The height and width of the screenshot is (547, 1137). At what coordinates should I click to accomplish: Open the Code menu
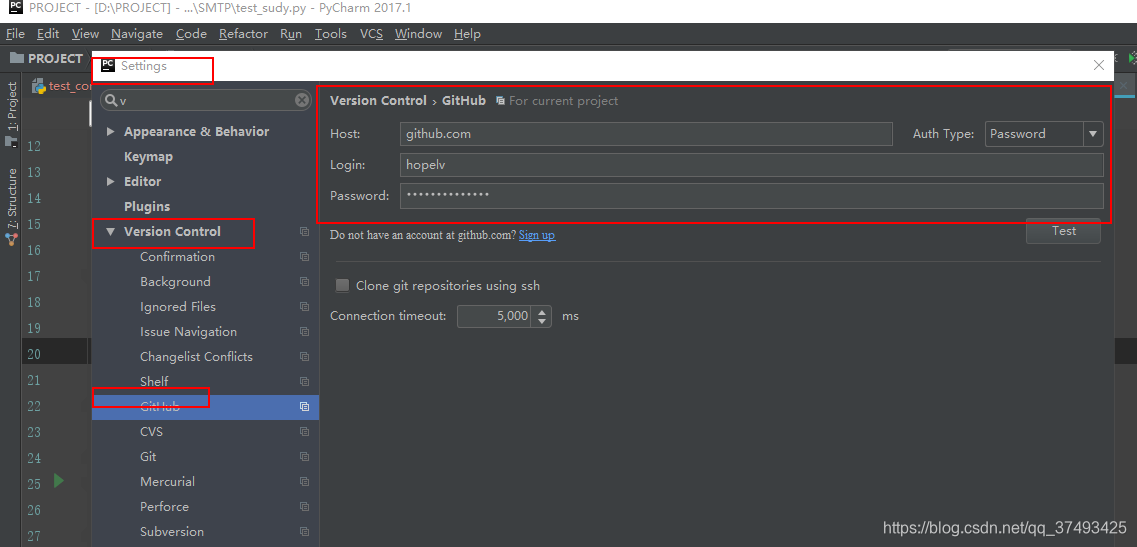191,33
